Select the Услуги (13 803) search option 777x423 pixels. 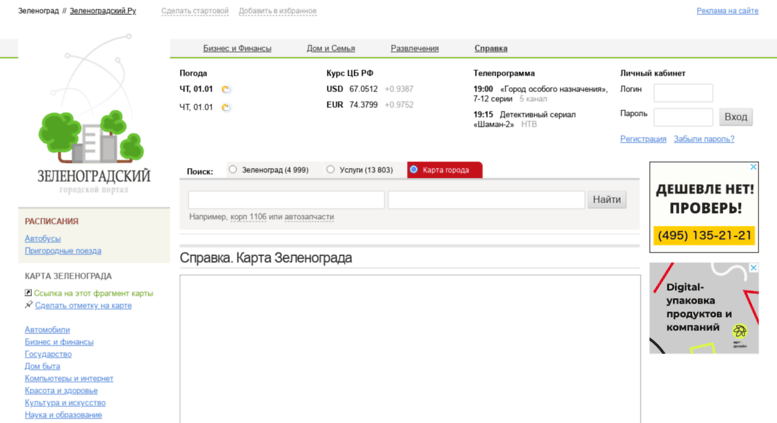point(331,169)
